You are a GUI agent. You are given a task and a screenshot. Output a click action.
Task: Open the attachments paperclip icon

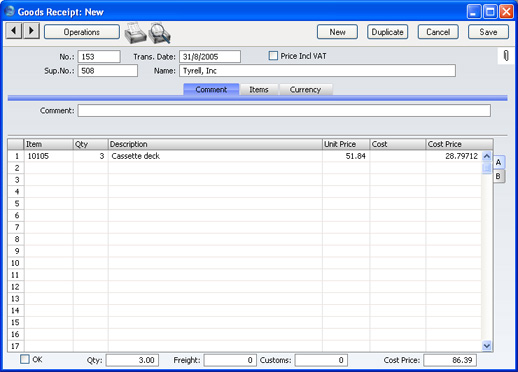click(506, 56)
